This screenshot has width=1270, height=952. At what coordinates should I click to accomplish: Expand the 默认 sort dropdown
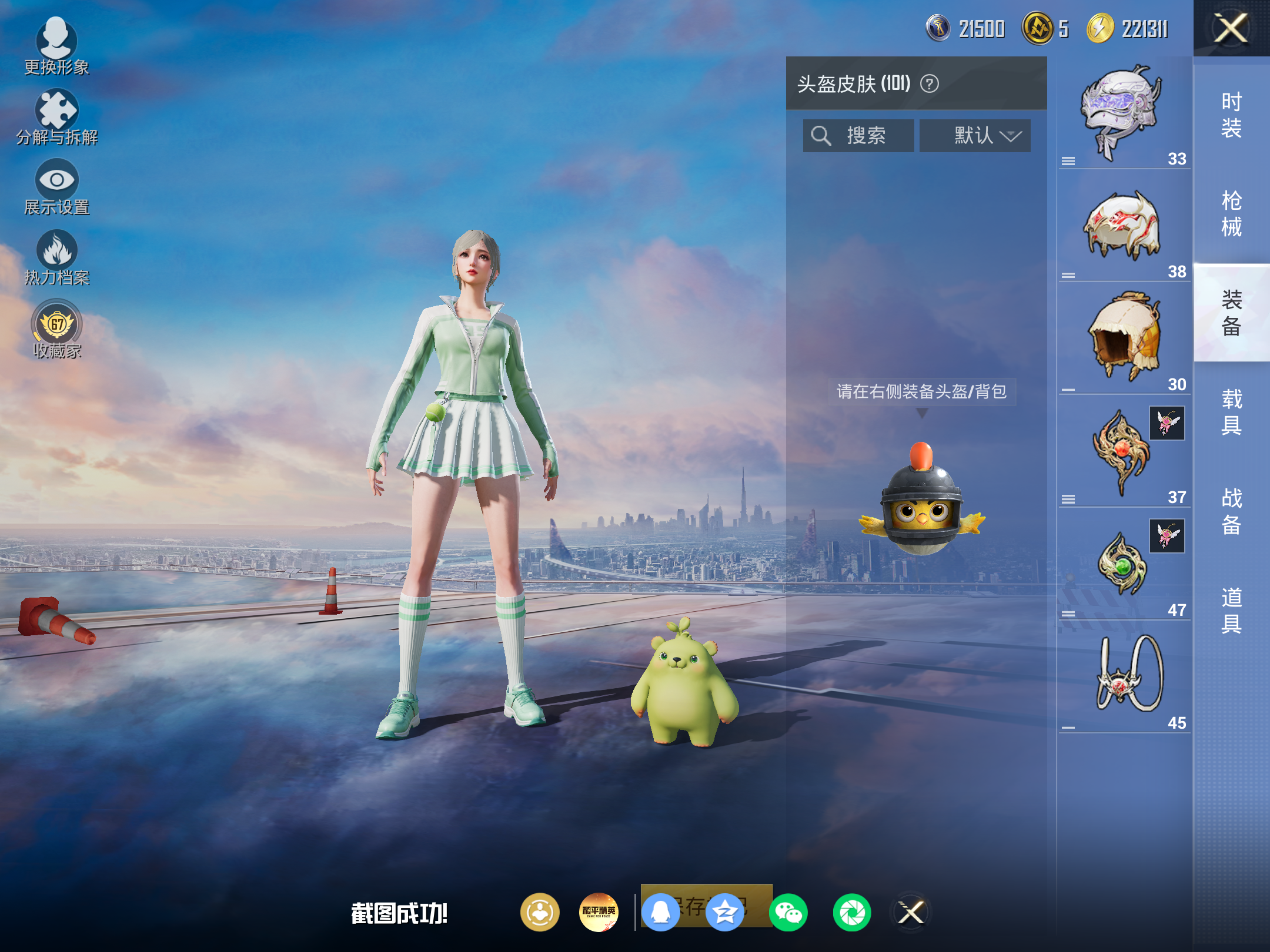[975, 136]
